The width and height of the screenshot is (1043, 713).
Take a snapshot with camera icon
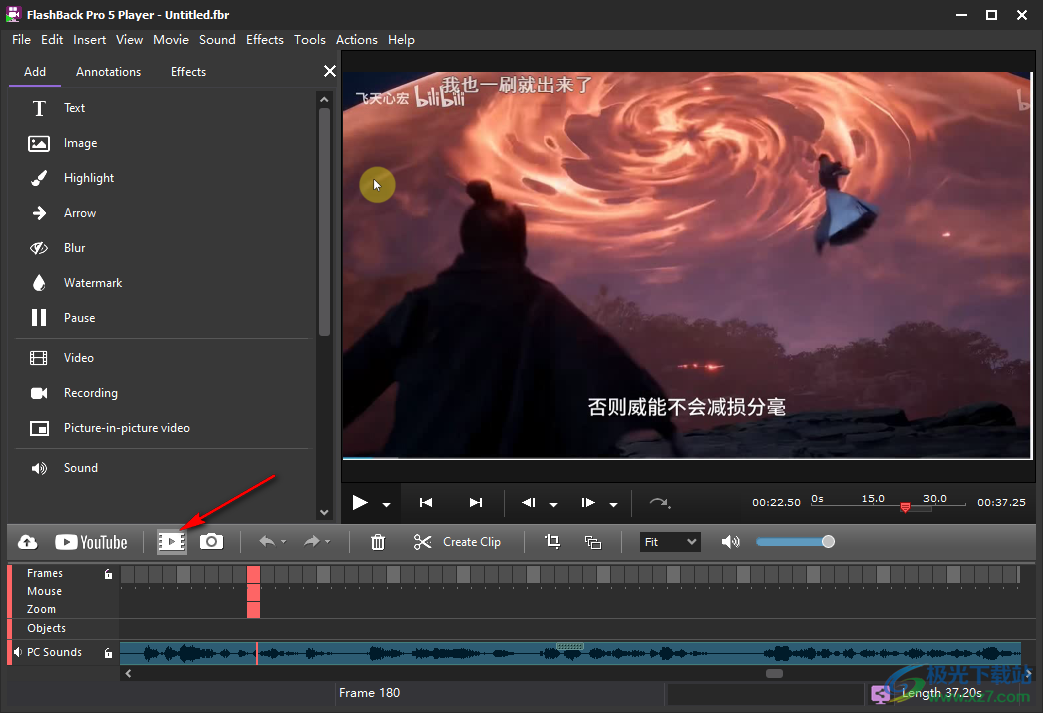tap(212, 541)
